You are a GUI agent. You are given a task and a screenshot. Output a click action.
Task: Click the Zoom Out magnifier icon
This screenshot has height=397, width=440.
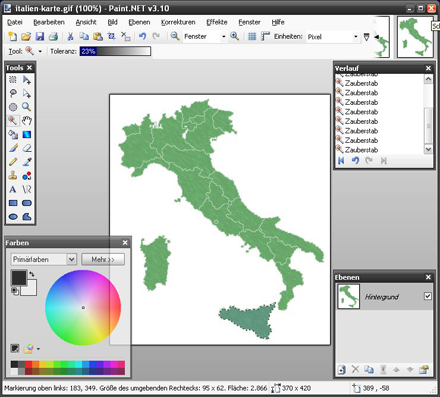click(175, 36)
